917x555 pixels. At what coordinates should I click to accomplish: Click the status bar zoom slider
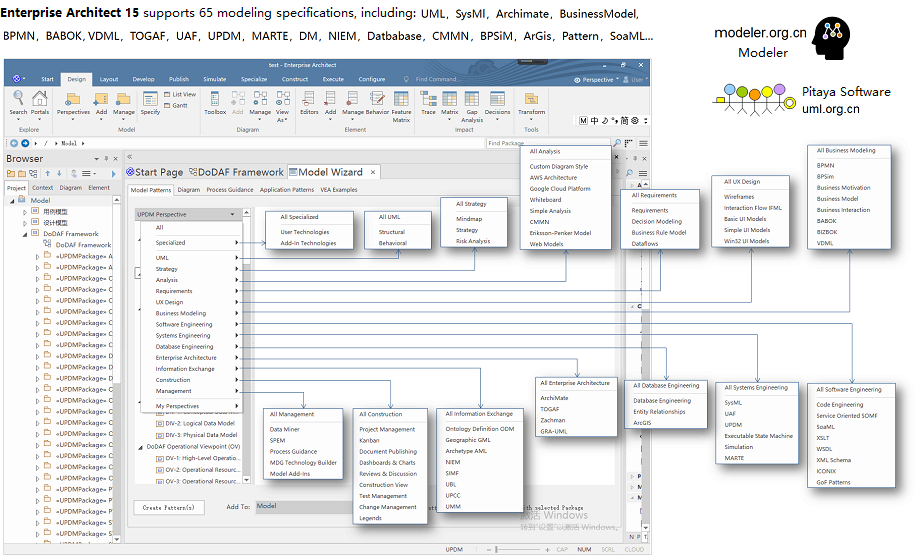point(520,549)
